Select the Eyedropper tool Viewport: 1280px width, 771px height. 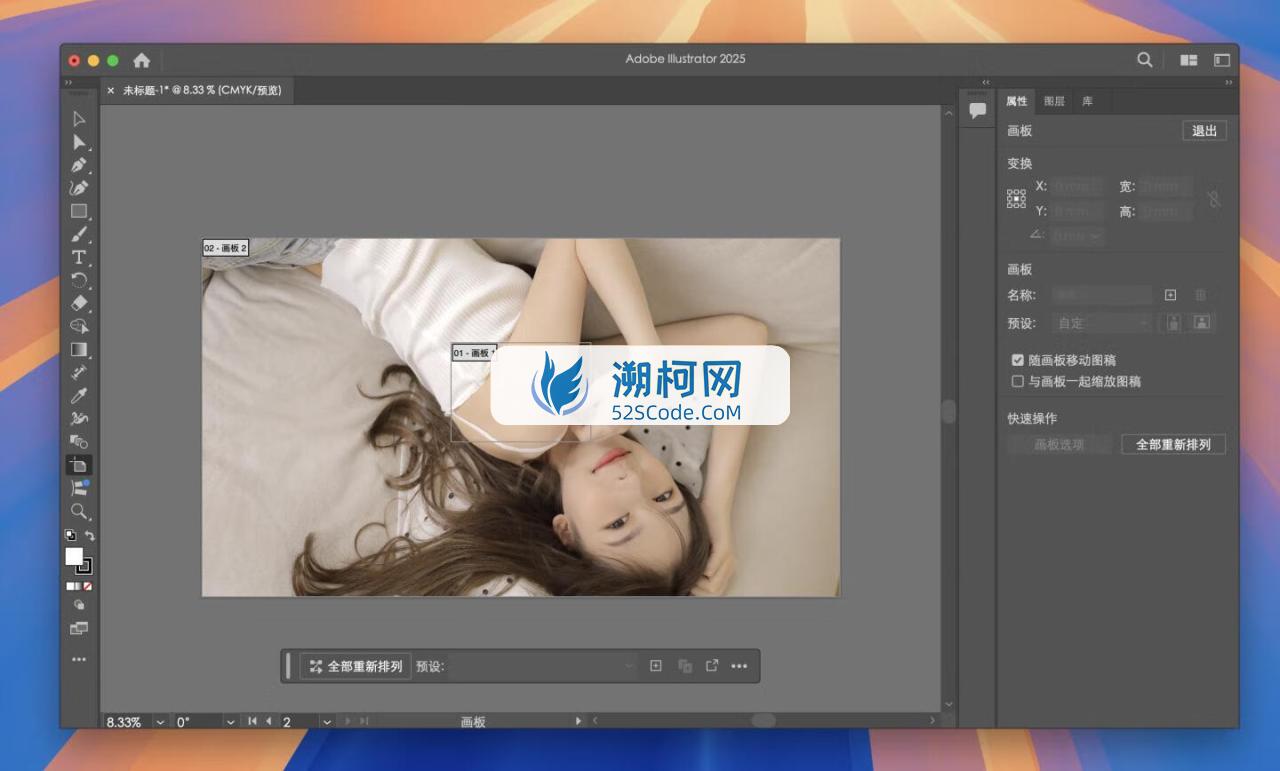click(x=79, y=395)
